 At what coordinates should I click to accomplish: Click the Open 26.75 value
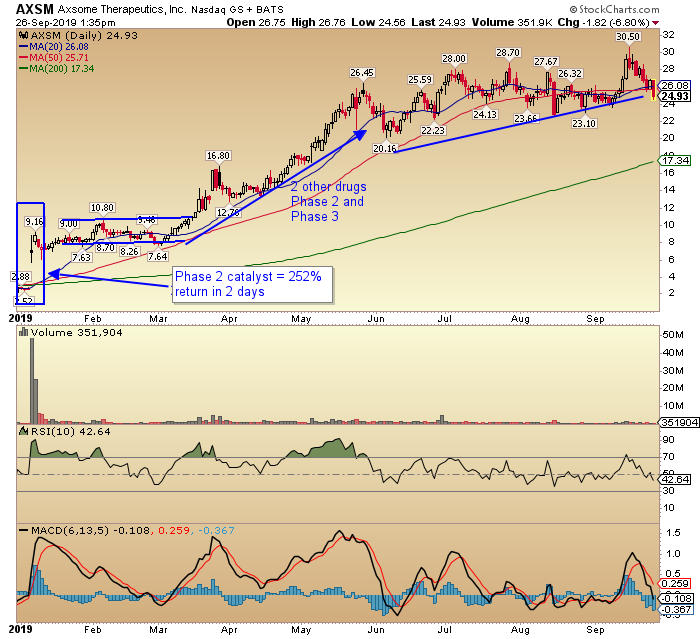[x=256, y=22]
